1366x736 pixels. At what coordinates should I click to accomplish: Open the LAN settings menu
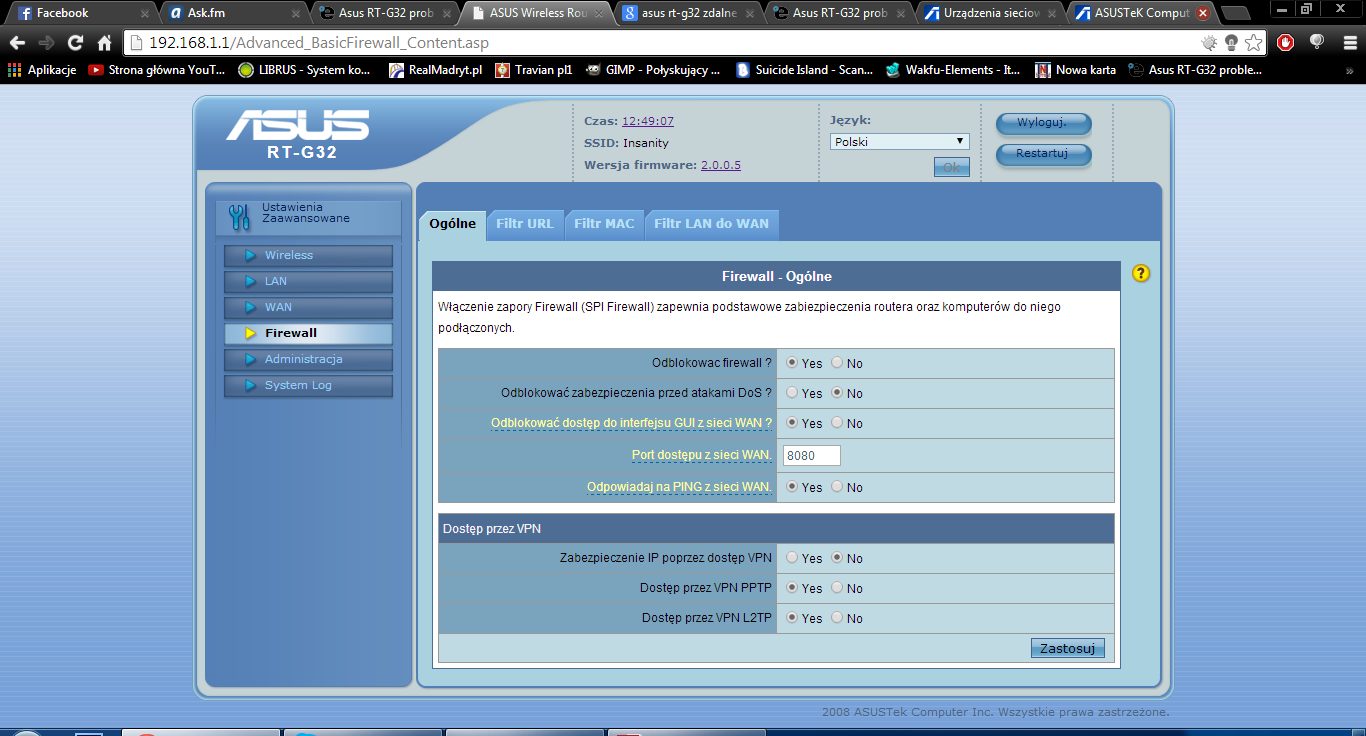(308, 282)
